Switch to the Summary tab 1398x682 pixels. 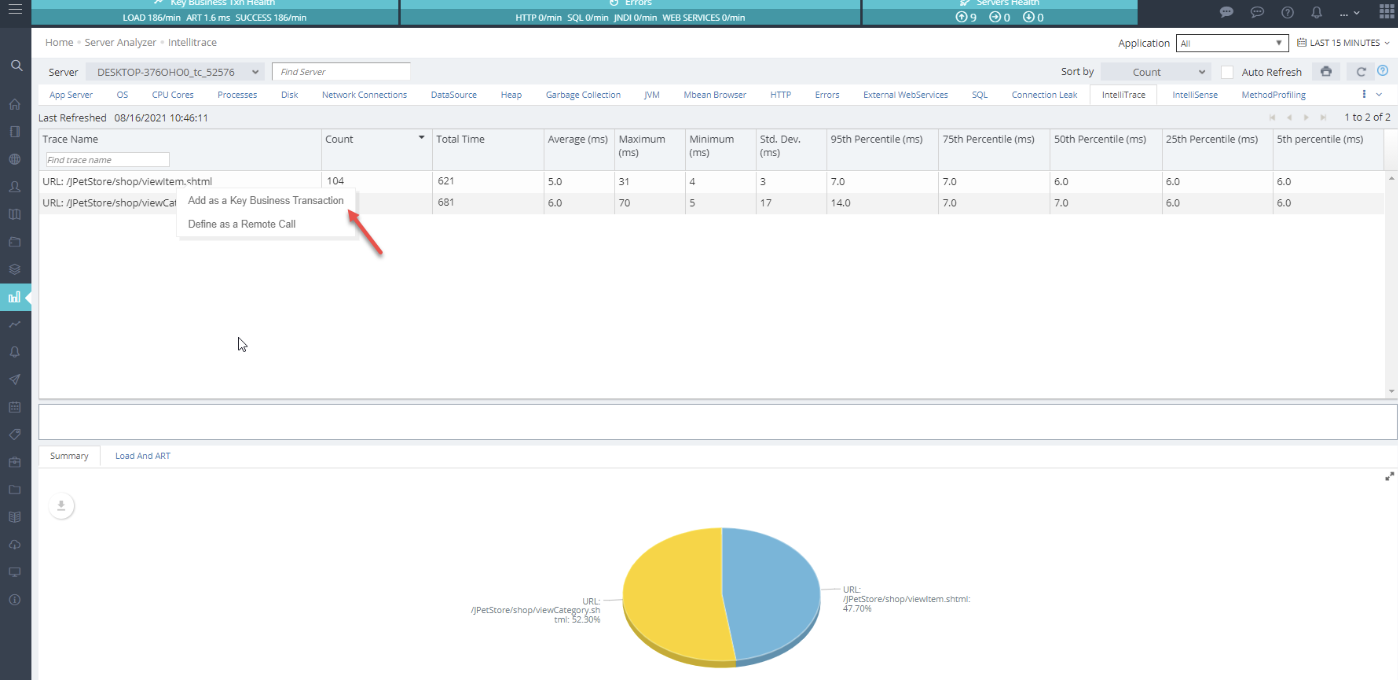coord(69,456)
